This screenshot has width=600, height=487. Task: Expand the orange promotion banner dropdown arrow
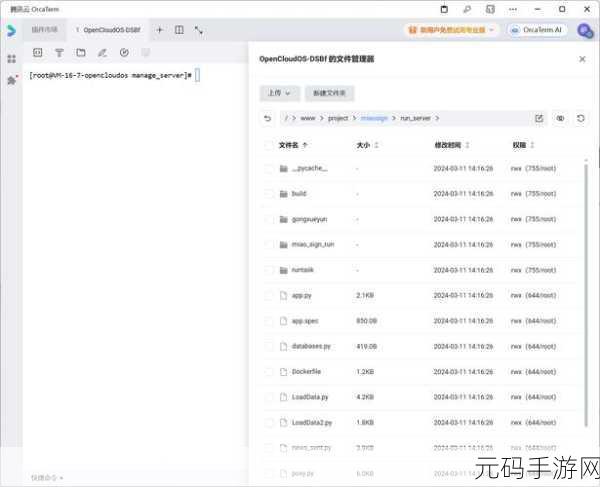click(x=492, y=30)
